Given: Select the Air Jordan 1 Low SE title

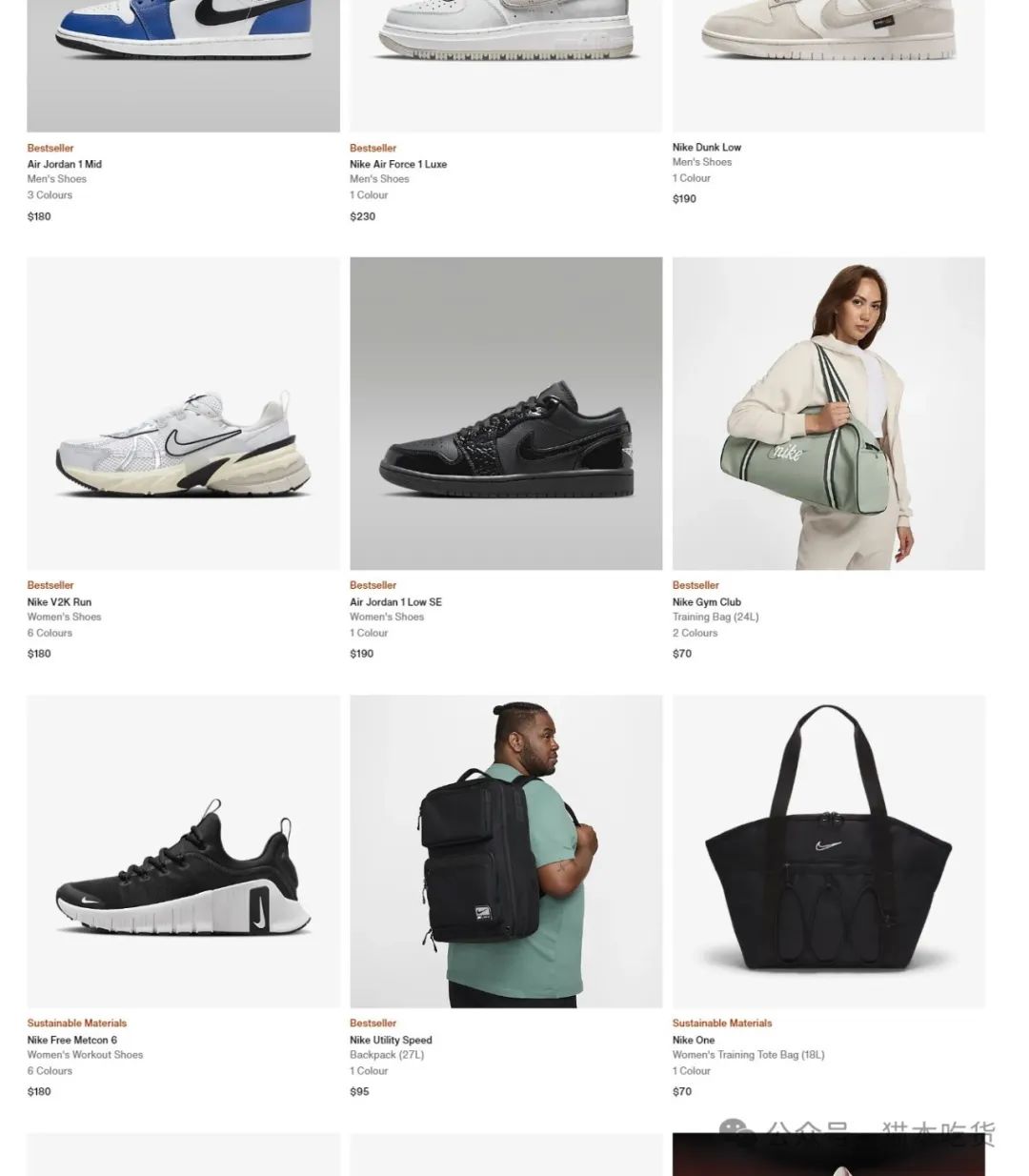Looking at the screenshot, I should 395,601.
